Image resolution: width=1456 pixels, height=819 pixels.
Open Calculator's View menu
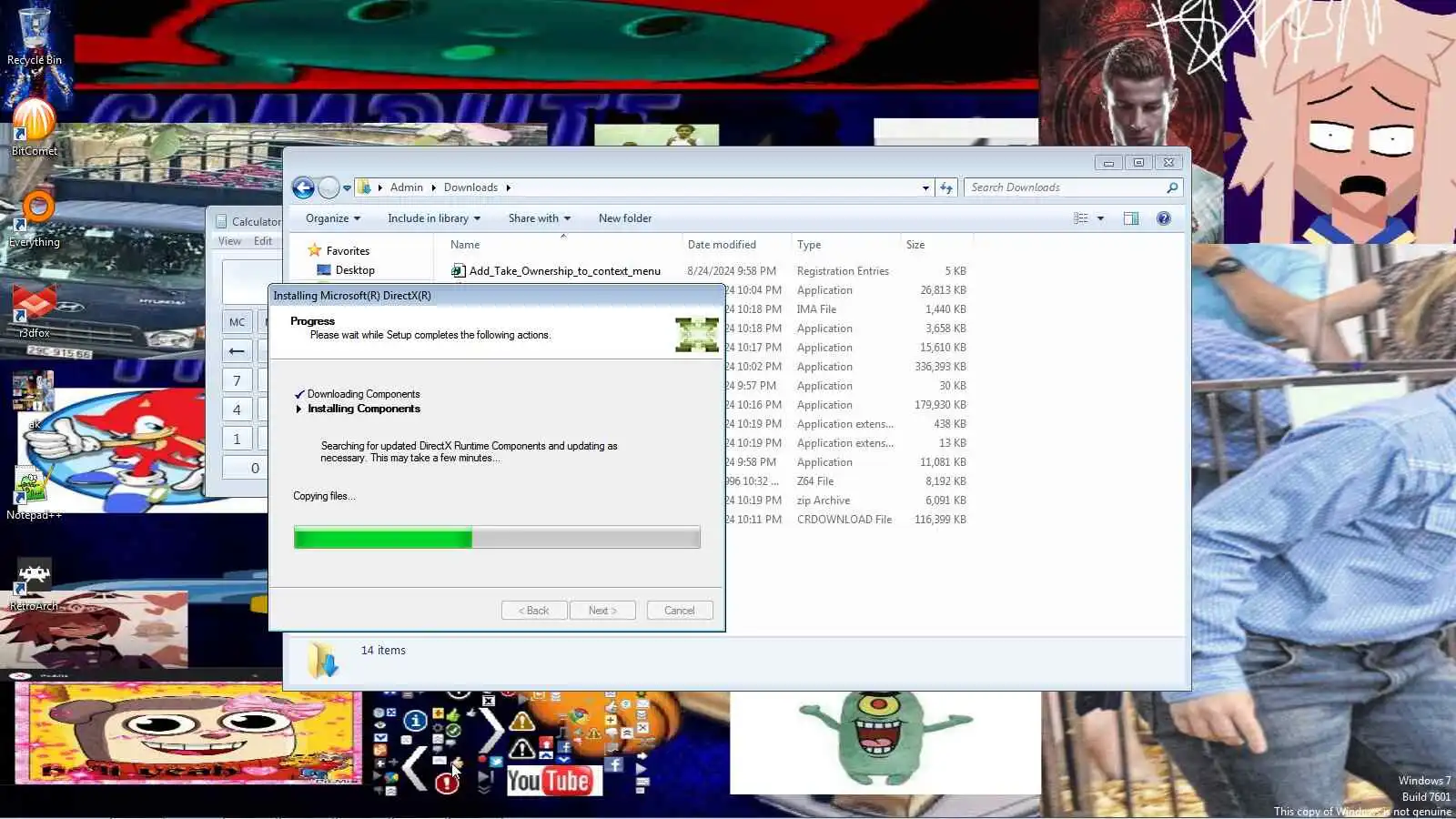click(x=229, y=241)
